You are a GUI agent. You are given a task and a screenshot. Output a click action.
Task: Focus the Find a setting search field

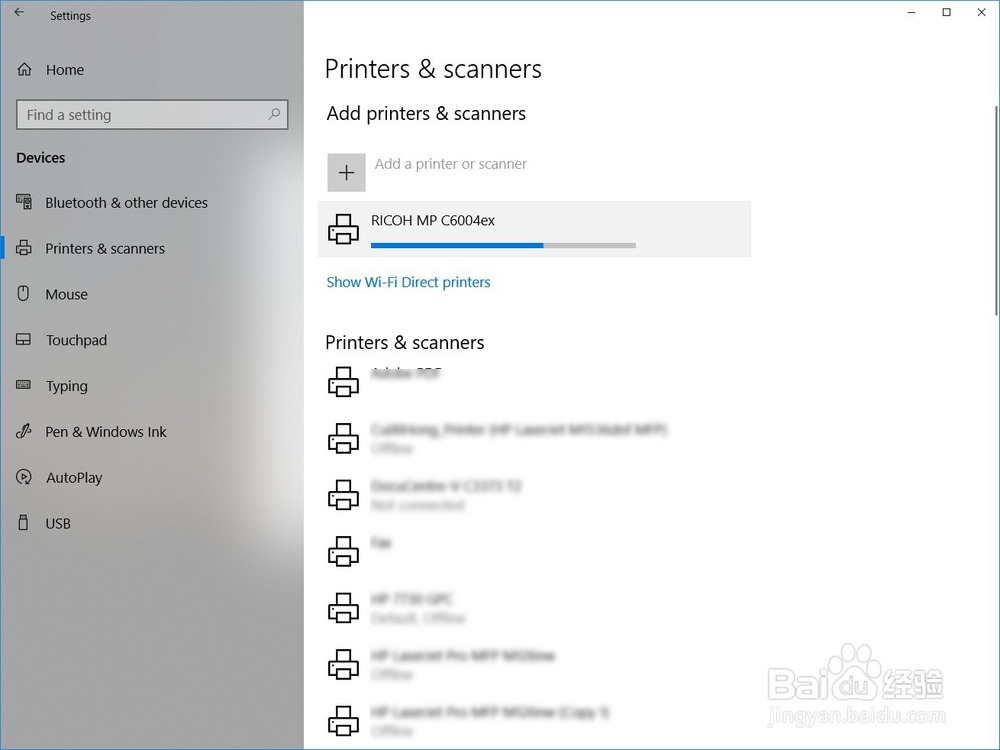[152, 115]
